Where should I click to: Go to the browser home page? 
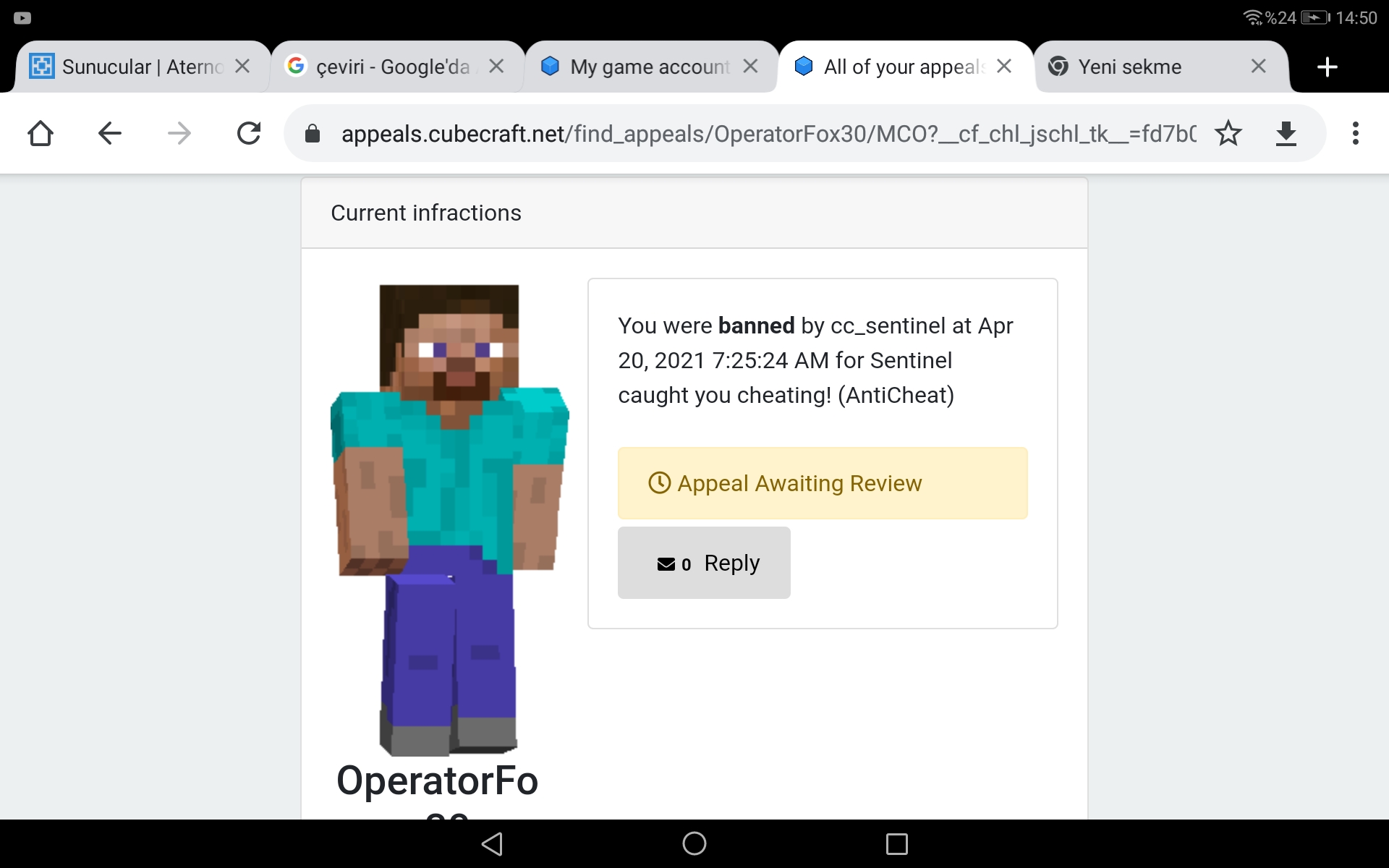[x=41, y=133]
